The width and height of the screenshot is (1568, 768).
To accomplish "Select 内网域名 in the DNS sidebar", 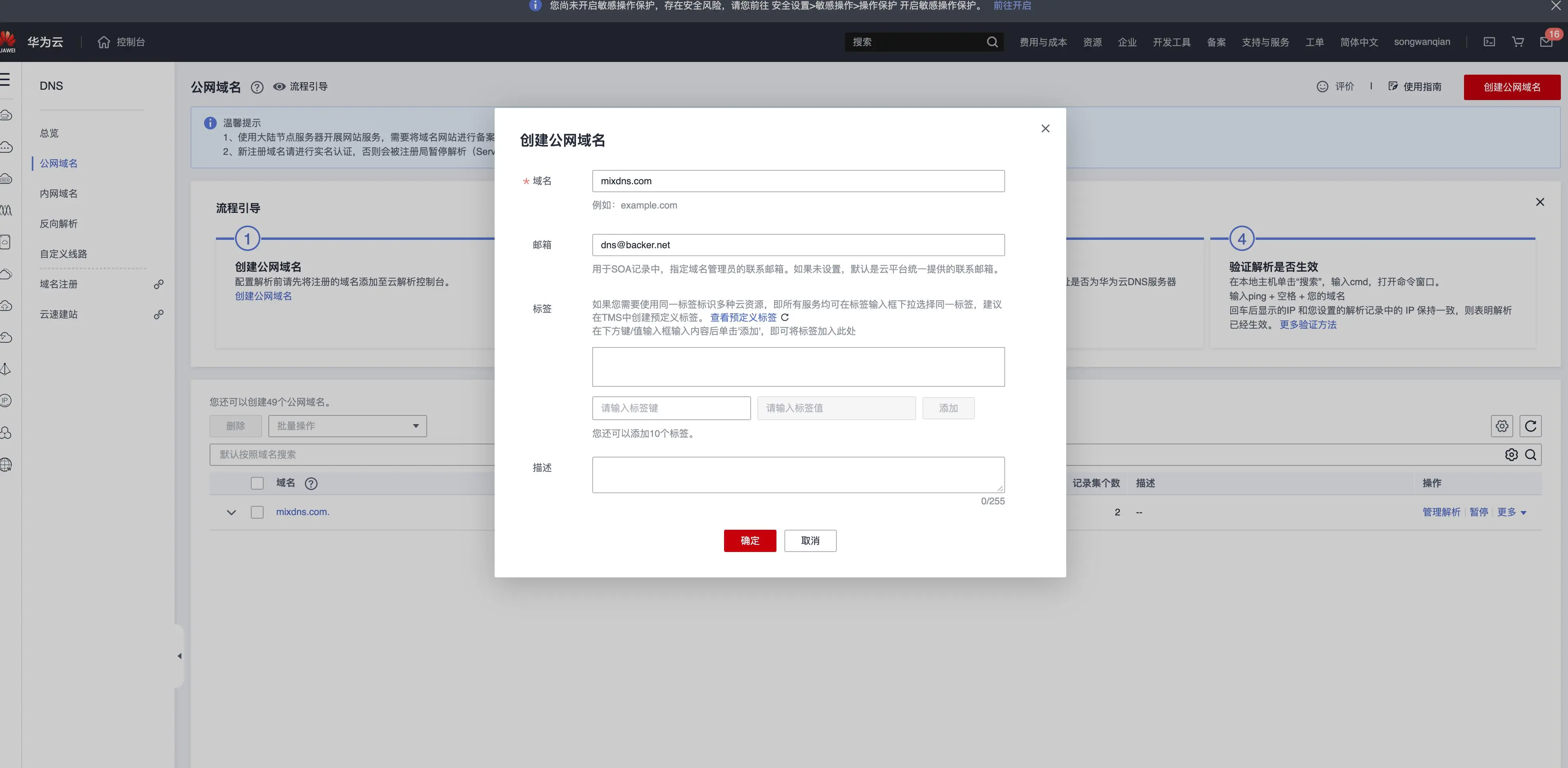I will point(58,194).
